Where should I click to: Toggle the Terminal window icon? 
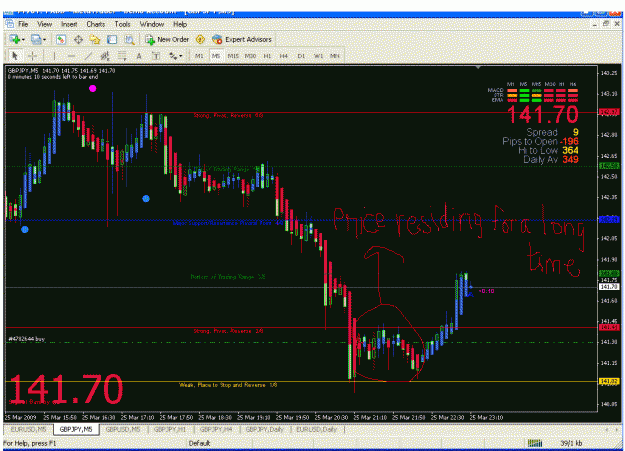[112, 39]
